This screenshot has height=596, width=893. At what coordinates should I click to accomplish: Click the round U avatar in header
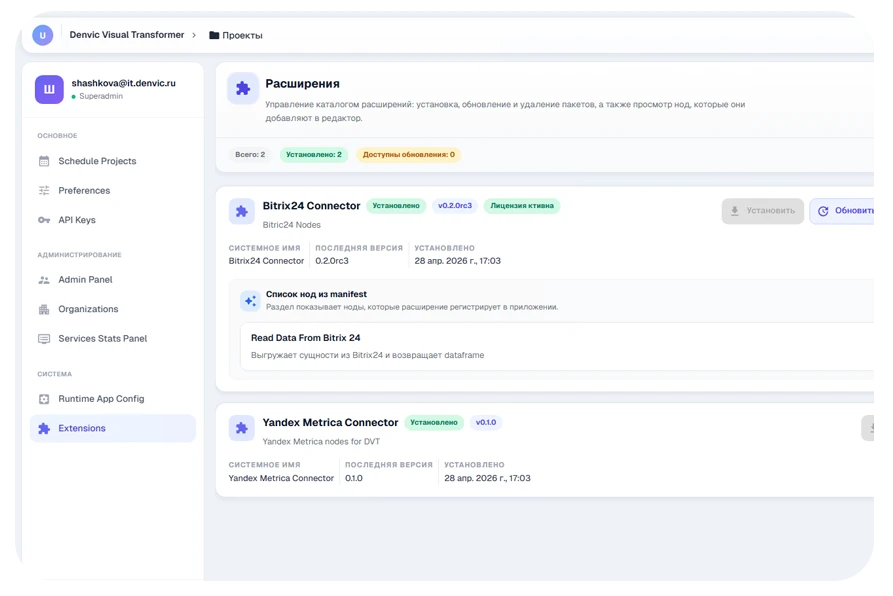click(43, 35)
